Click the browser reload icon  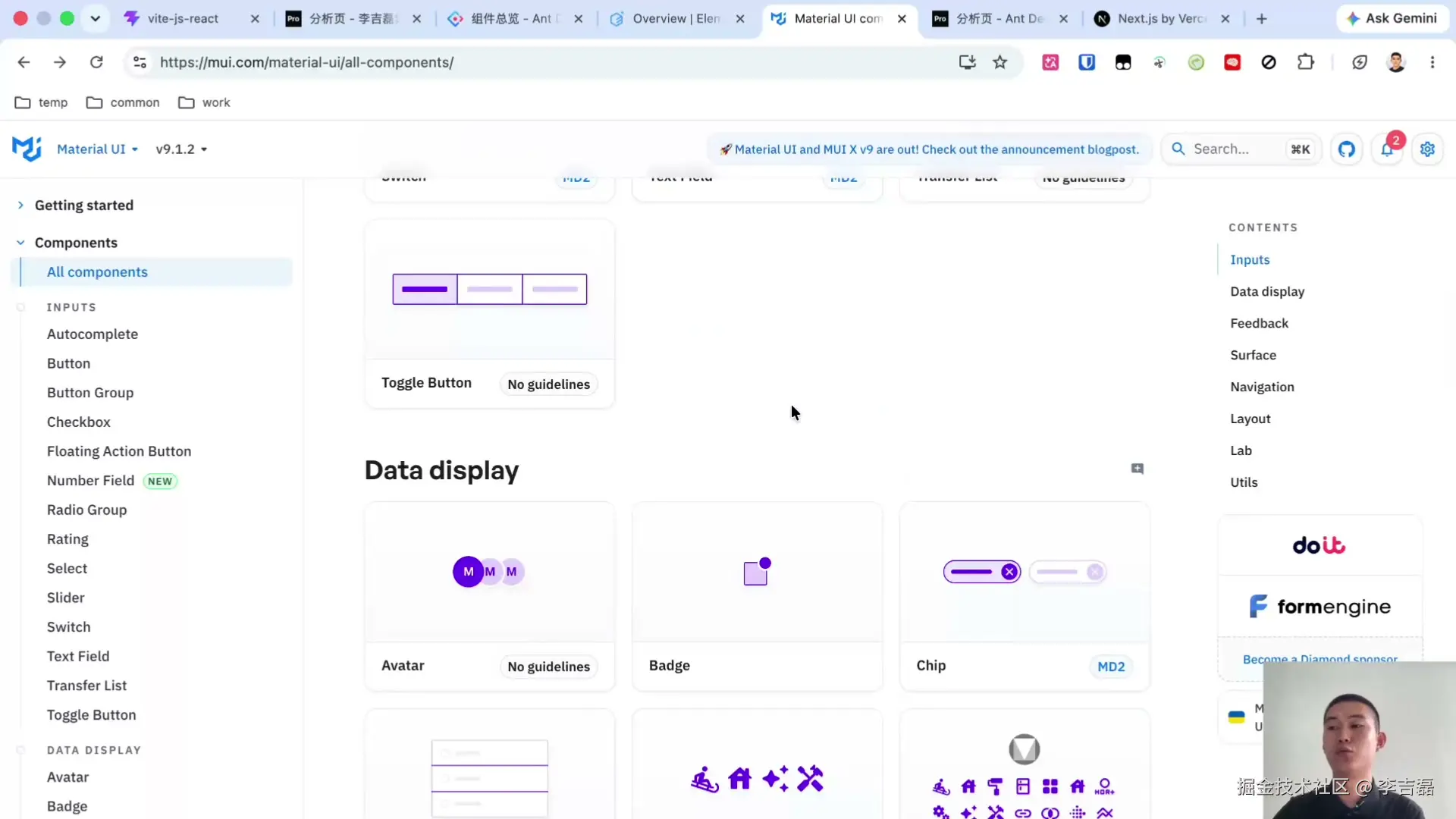(96, 62)
